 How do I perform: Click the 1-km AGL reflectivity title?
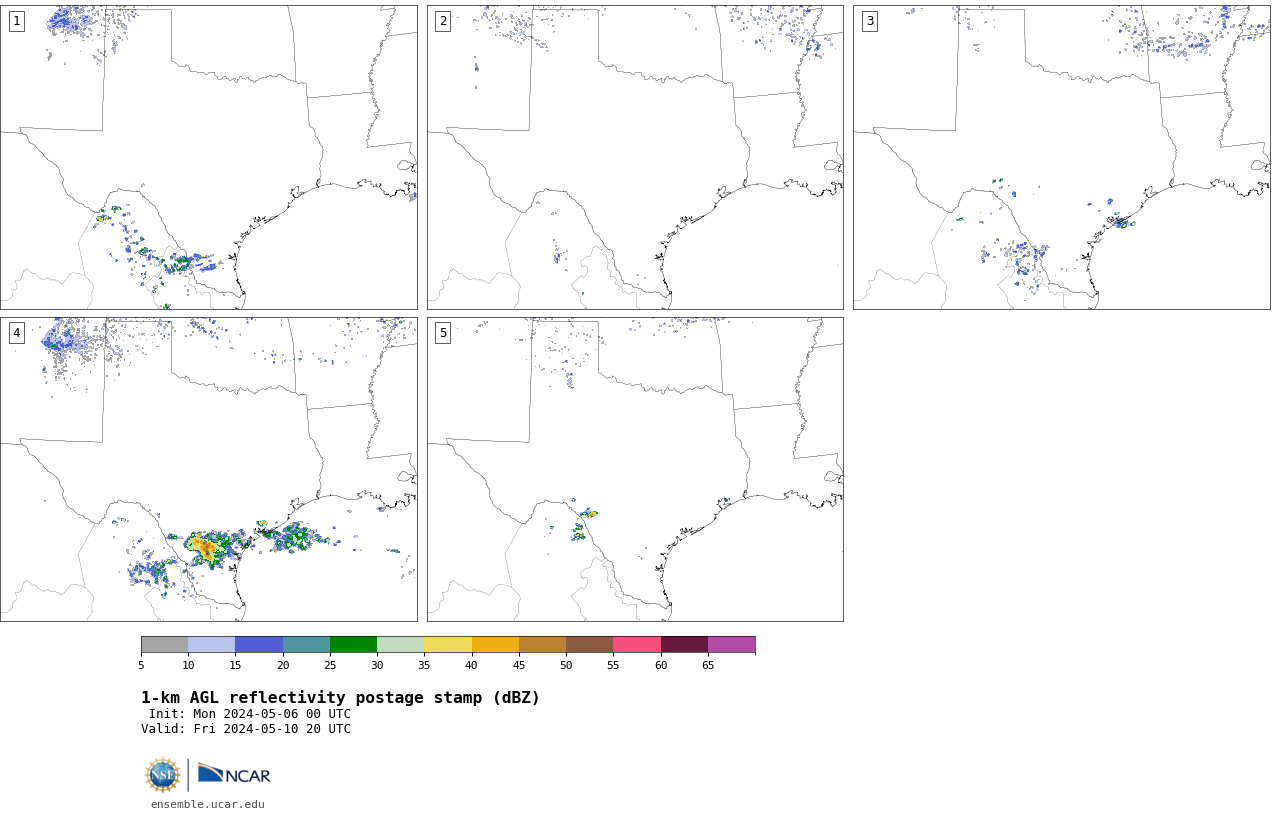[x=340, y=698]
